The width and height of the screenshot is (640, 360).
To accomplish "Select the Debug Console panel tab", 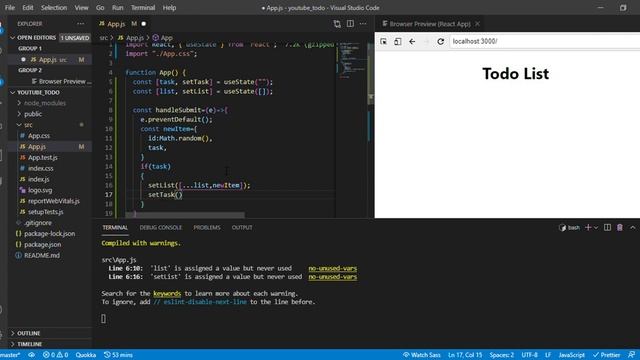I will point(161,227).
